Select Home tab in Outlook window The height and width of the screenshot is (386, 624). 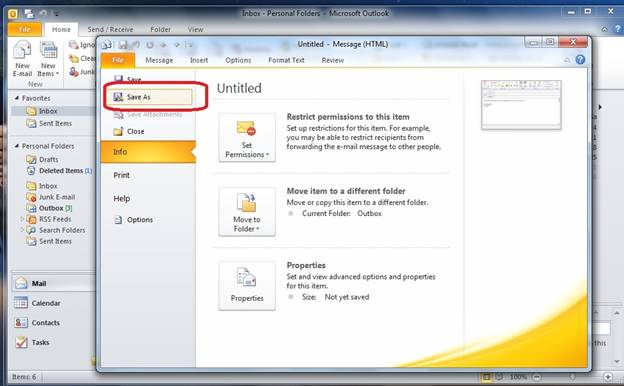61,29
